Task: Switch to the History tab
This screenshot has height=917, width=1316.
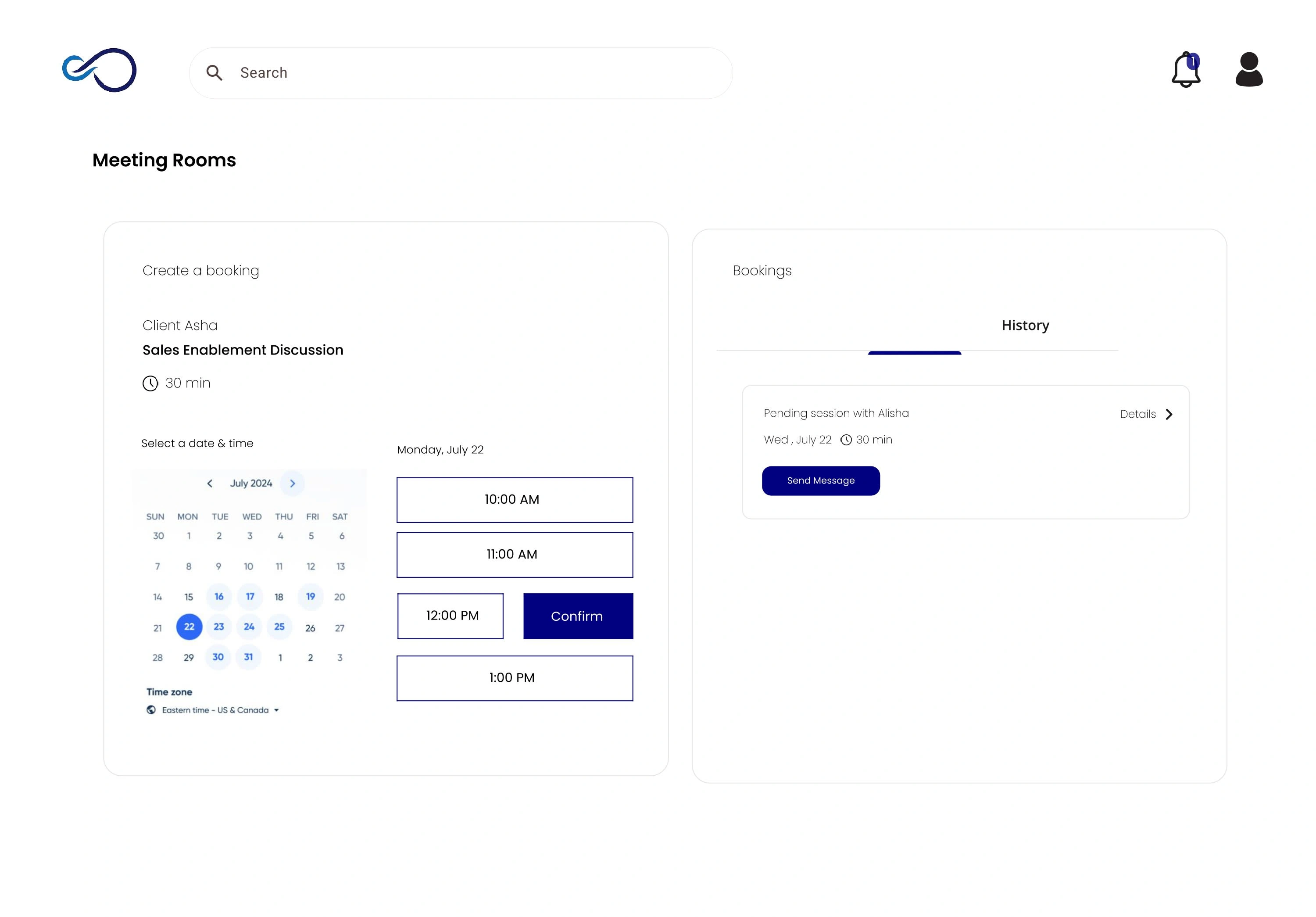Action: [x=1025, y=325]
